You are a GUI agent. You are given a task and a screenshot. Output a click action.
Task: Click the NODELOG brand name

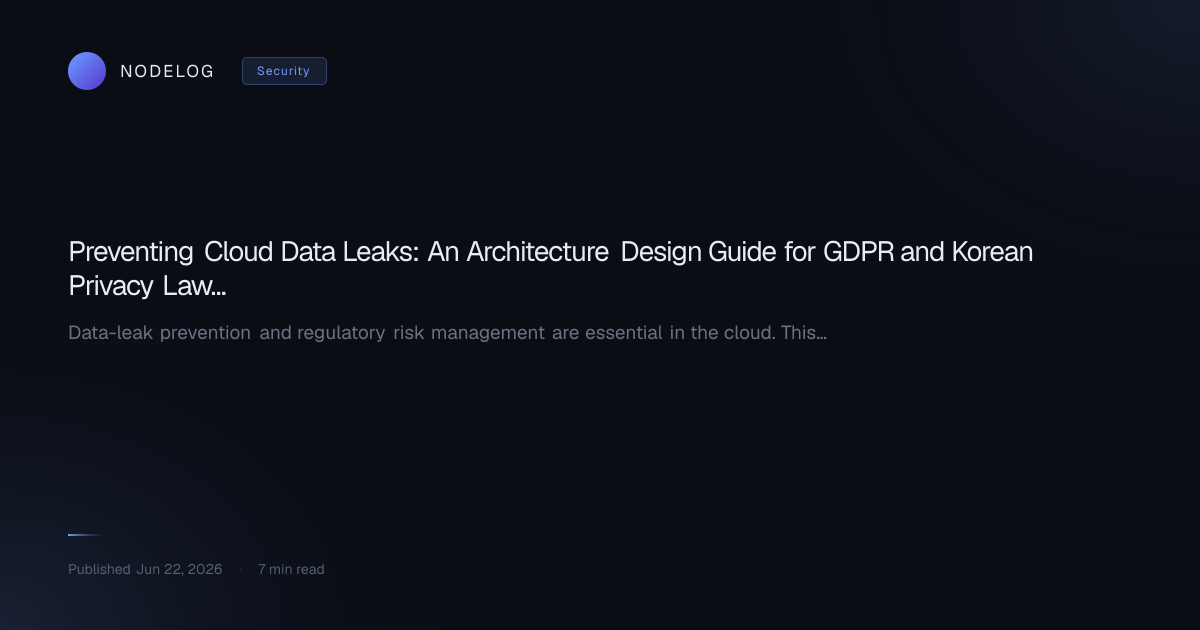[167, 71]
